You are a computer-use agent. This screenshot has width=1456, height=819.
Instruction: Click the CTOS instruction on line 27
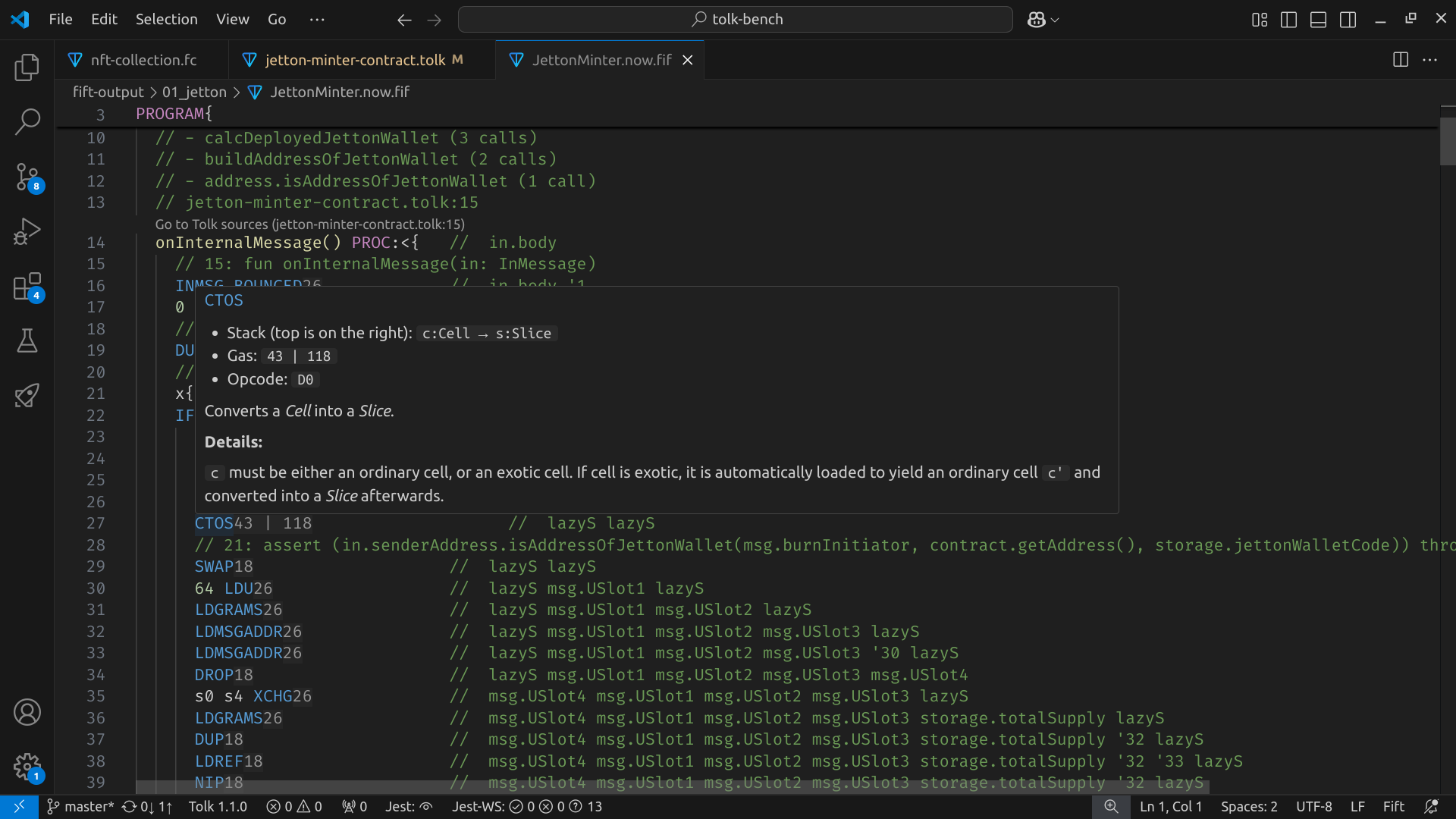click(x=214, y=523)
